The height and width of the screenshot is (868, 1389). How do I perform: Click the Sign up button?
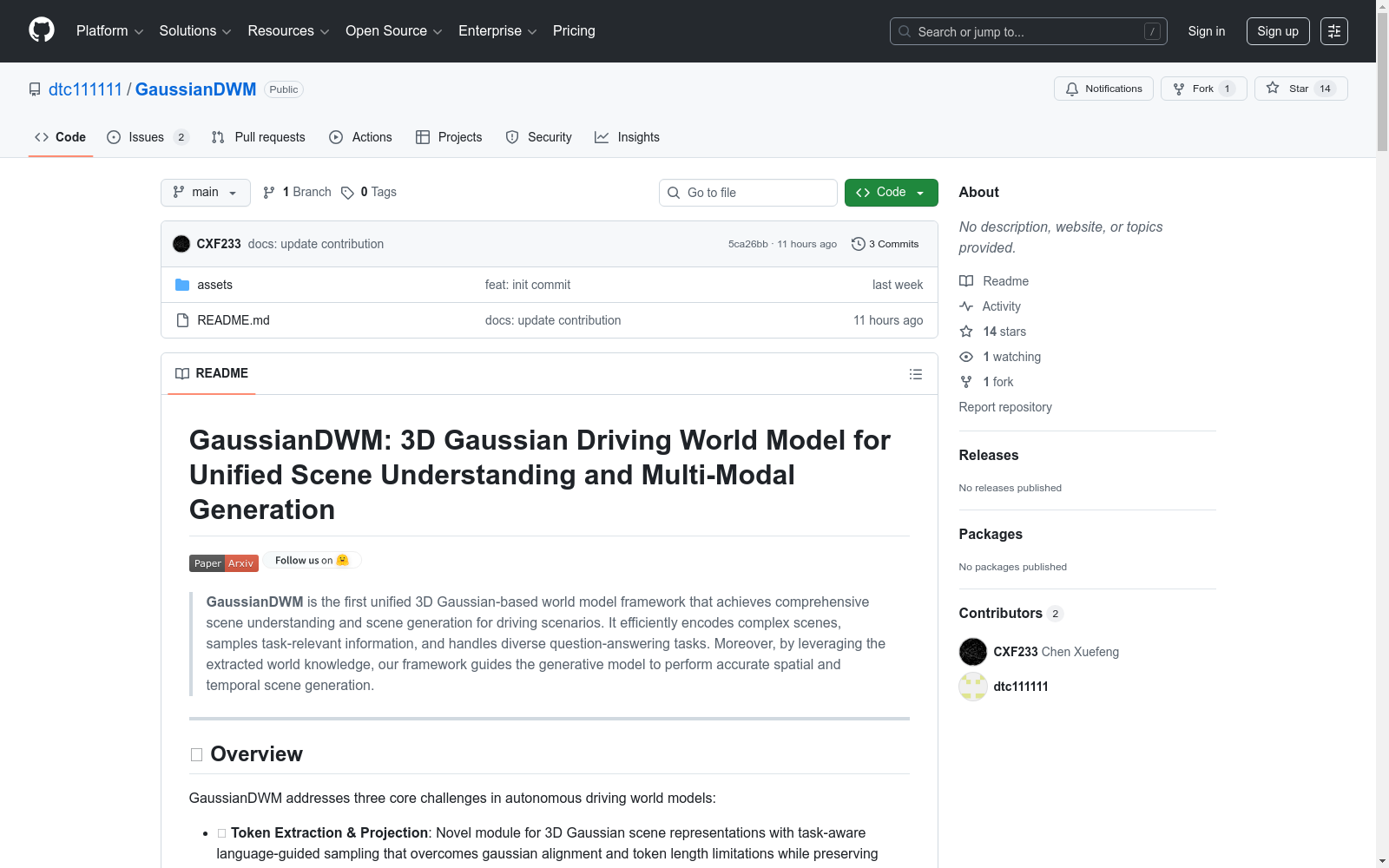(x=1278, y=31)
